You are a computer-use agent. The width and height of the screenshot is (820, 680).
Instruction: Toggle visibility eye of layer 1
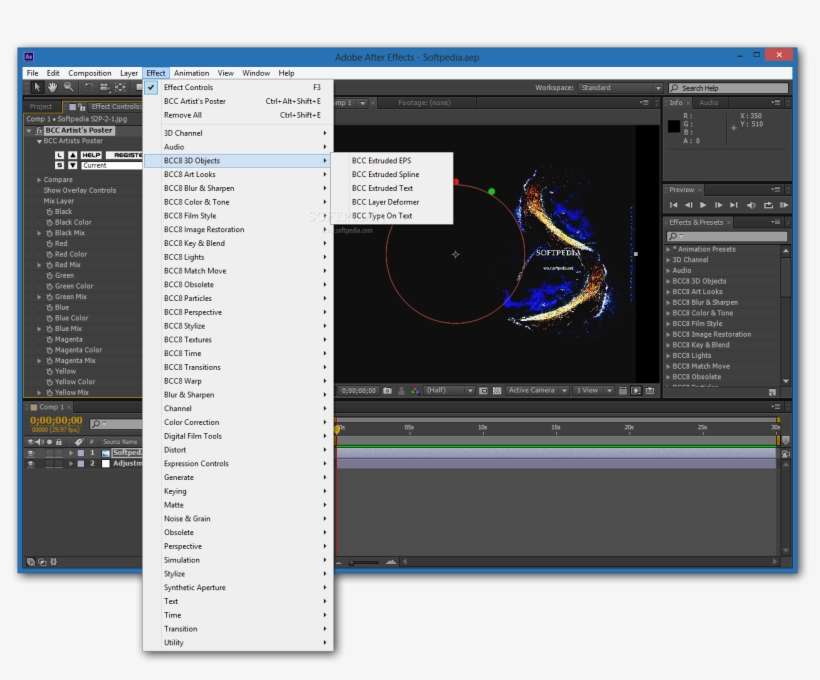pyautogui.click(x=31, y=453)
